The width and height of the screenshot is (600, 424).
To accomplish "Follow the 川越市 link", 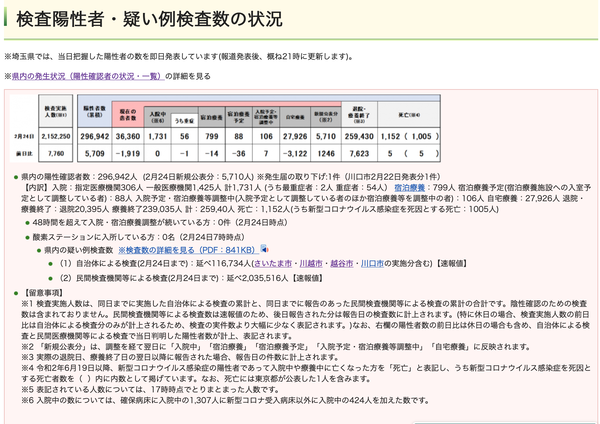I will click(x=311, y=264).
